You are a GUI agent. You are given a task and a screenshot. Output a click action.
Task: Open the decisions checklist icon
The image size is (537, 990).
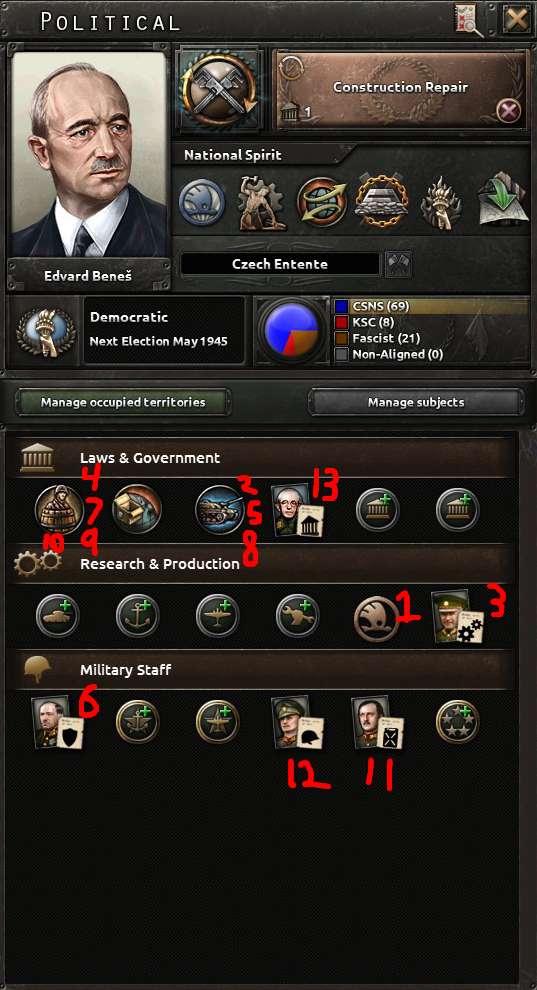tap(469, 20)
